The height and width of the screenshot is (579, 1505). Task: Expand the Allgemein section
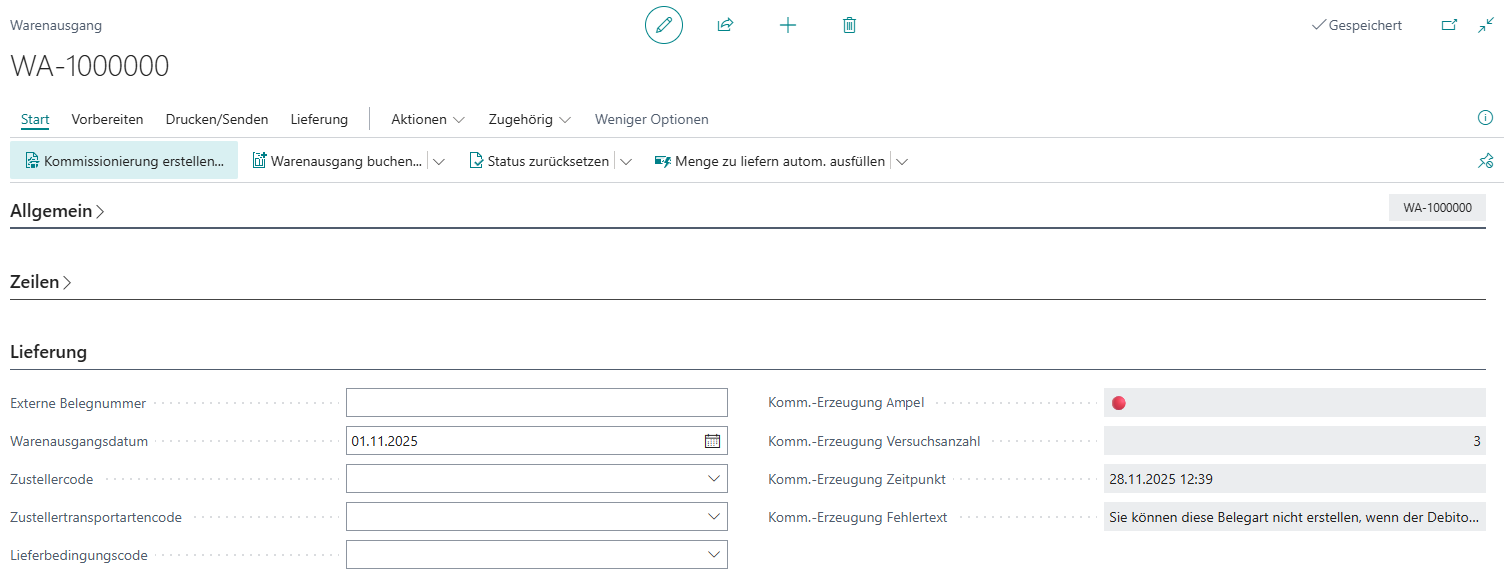coord(57,212)
